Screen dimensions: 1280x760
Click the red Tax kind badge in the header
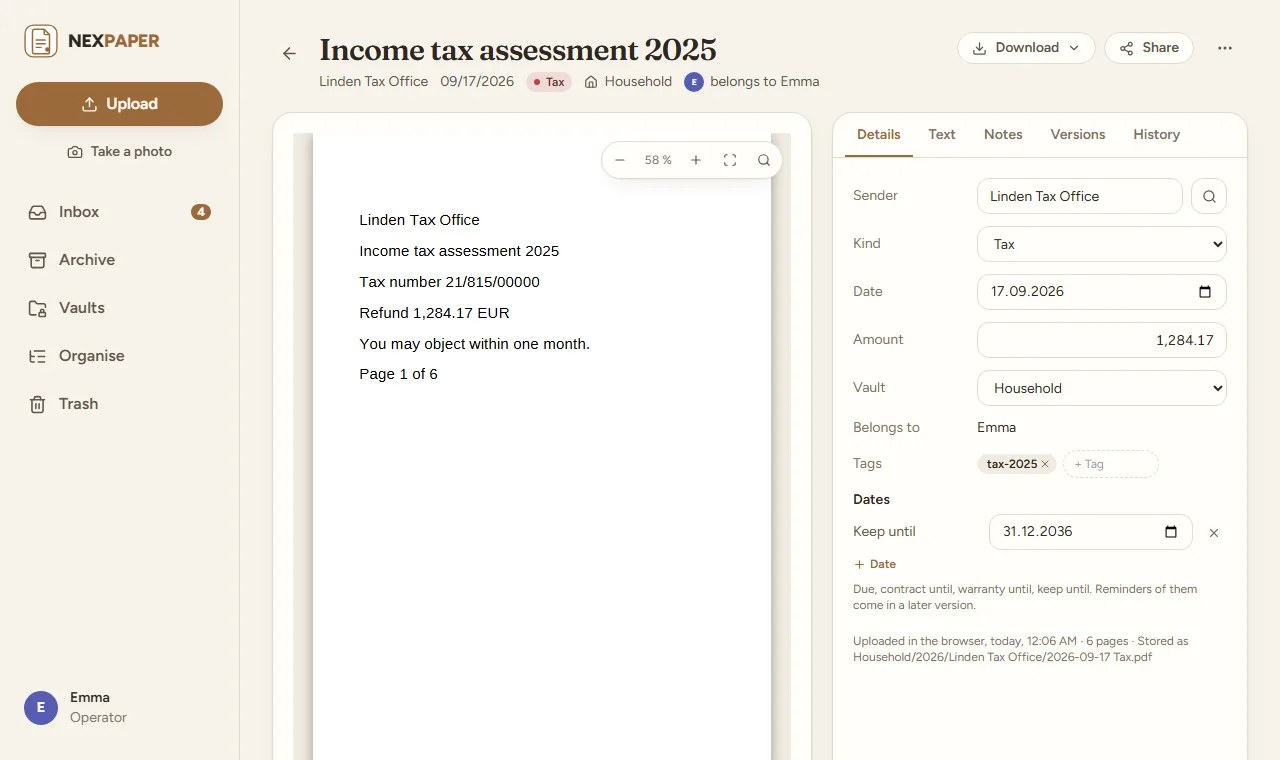point(549,82)
